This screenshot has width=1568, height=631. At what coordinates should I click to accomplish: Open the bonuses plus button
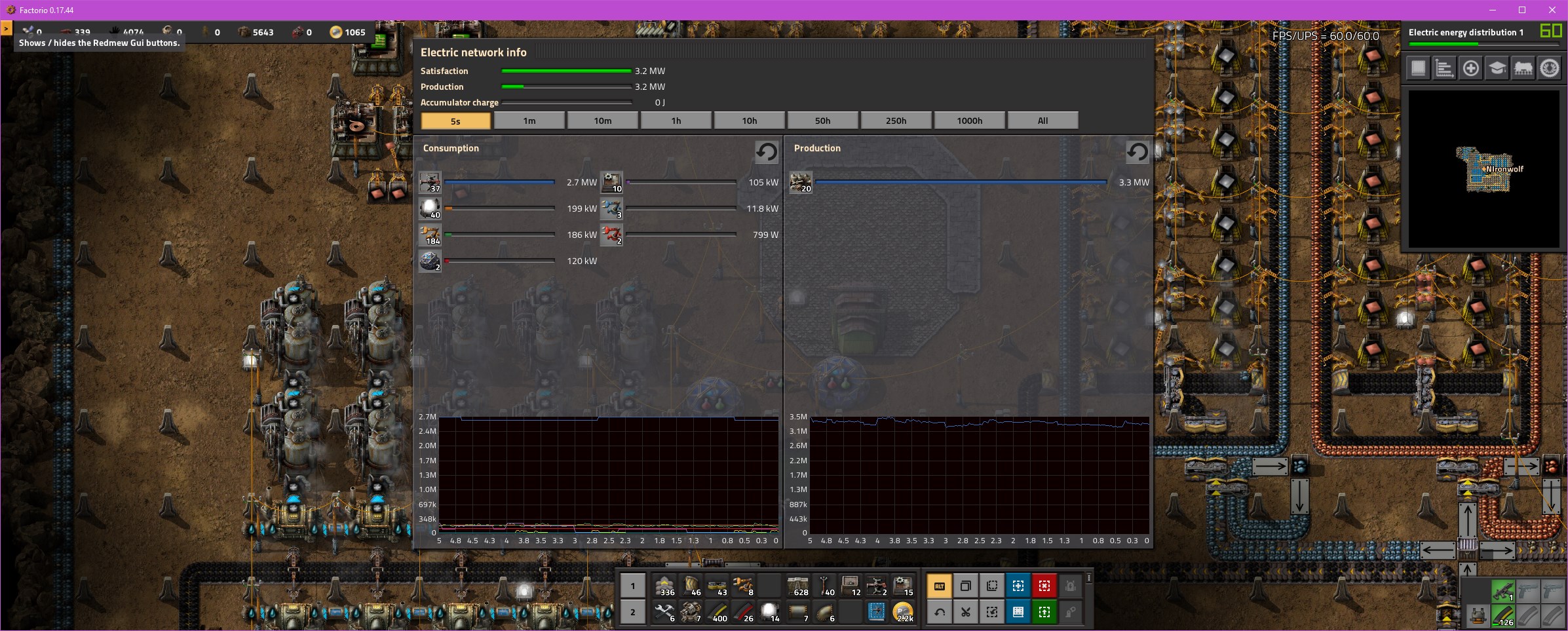coord(1471,68)
